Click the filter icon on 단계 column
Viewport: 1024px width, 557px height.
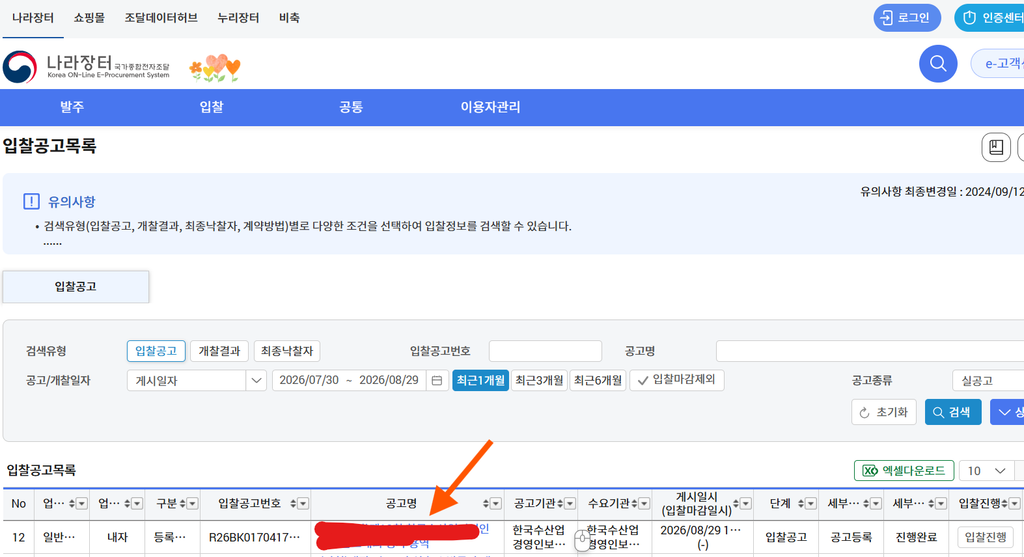point(810,503)
